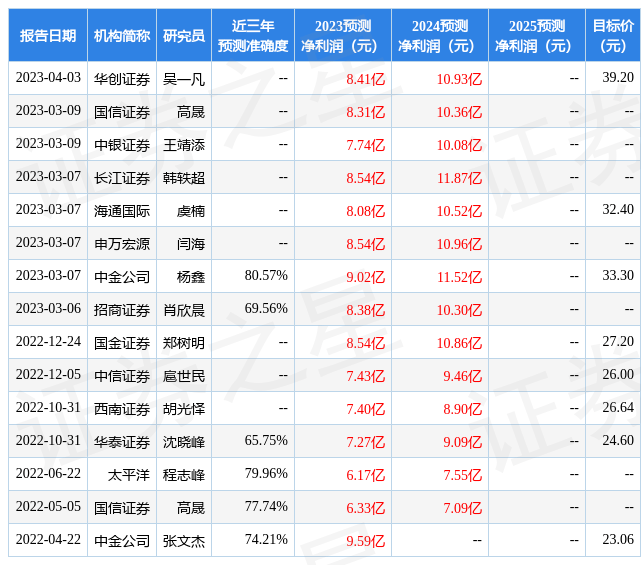
Task: Click the 7.55亿 forecast value
Action: pyautogui.click(x=463, y=475)
